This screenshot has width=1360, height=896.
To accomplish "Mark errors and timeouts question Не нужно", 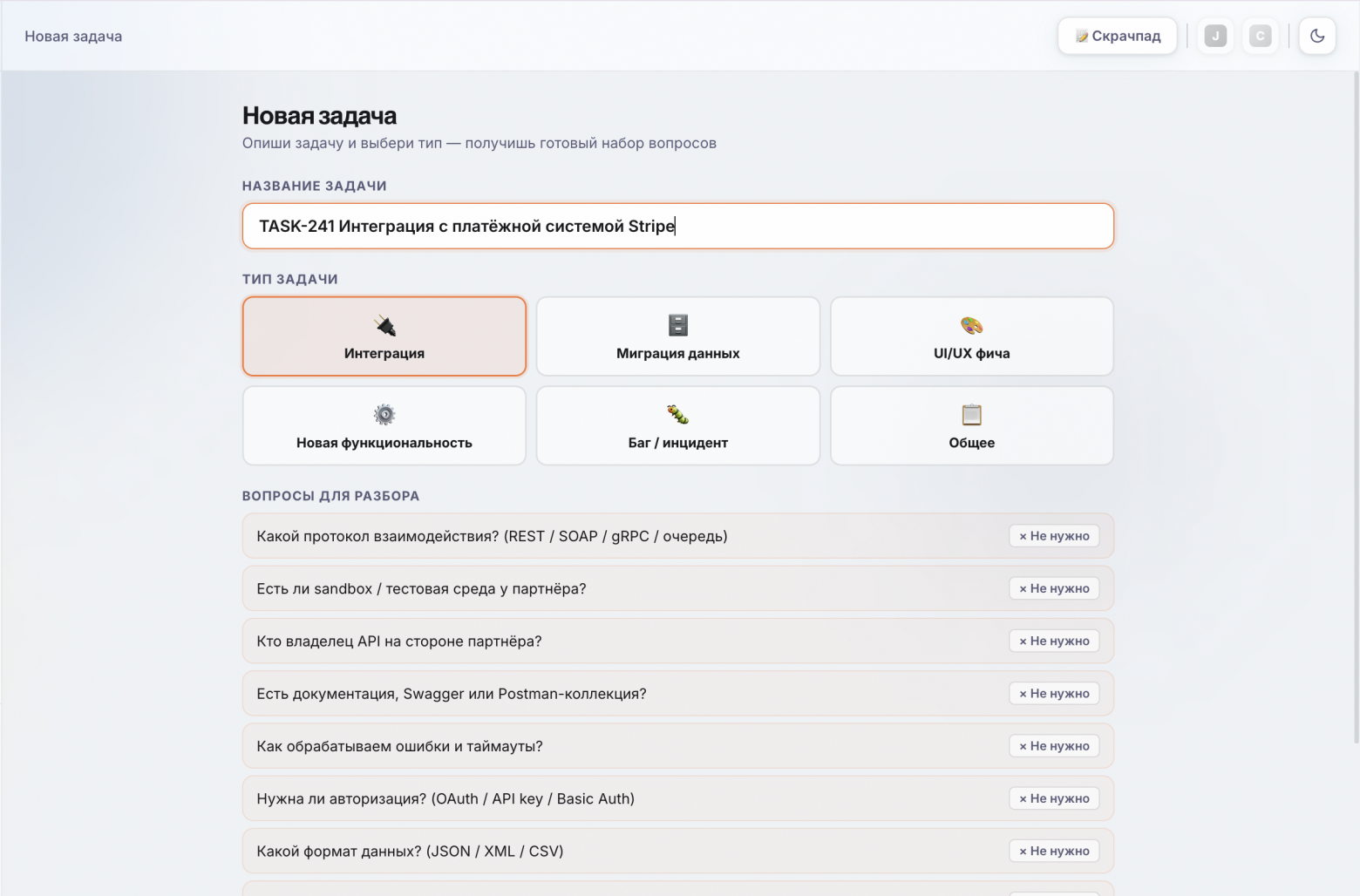I will (x=1054, y=746).
